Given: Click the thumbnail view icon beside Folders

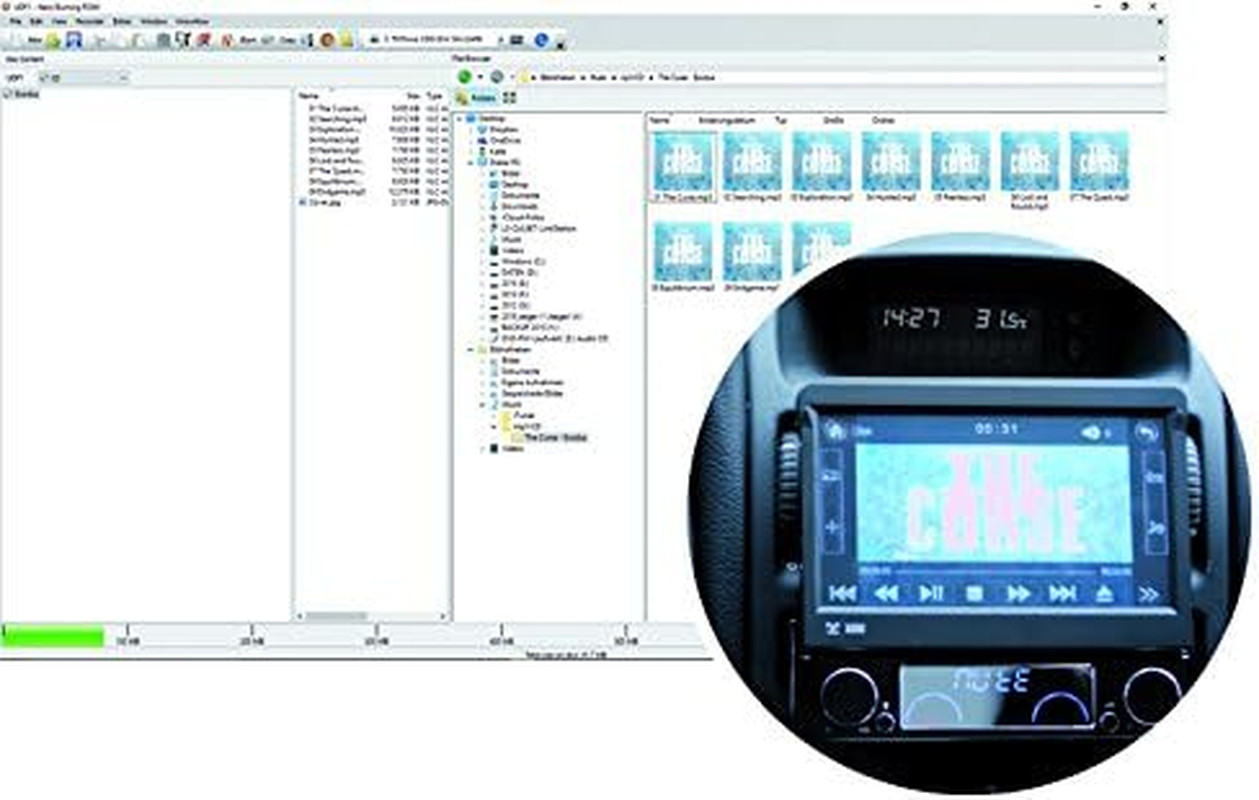Looking at the screenshot, I should tap(509, 98).
